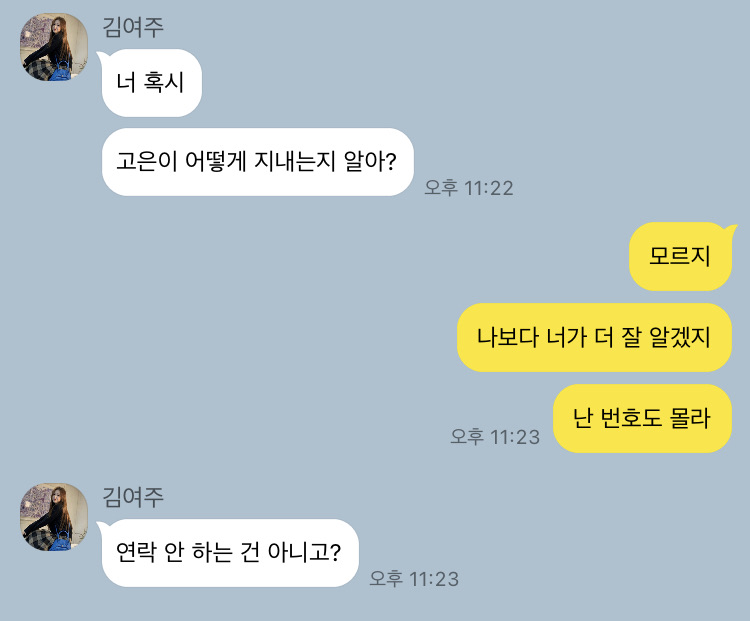
Task: Select the lower 김여주 sender name
Action: [133, 497]
